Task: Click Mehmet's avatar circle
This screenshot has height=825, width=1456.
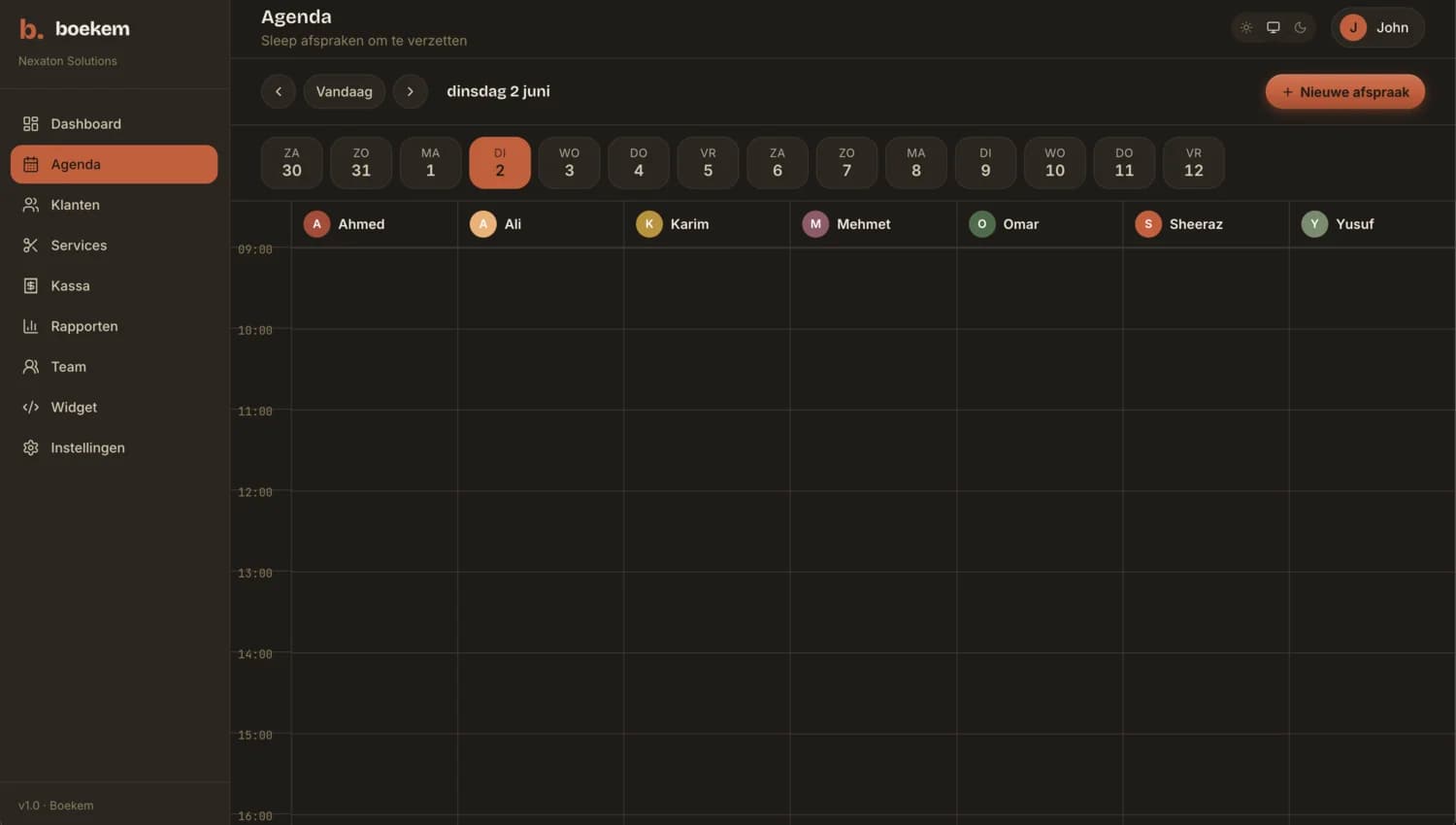Action: pos(815,224)
